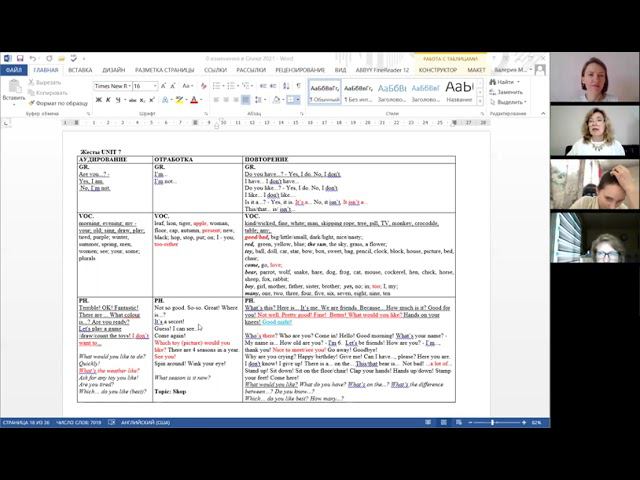This screenshot has width=640, height=480.
Task: Toggle Show paragraph marks (¶)
Action: pyautogui.click(x=298, y=86)
